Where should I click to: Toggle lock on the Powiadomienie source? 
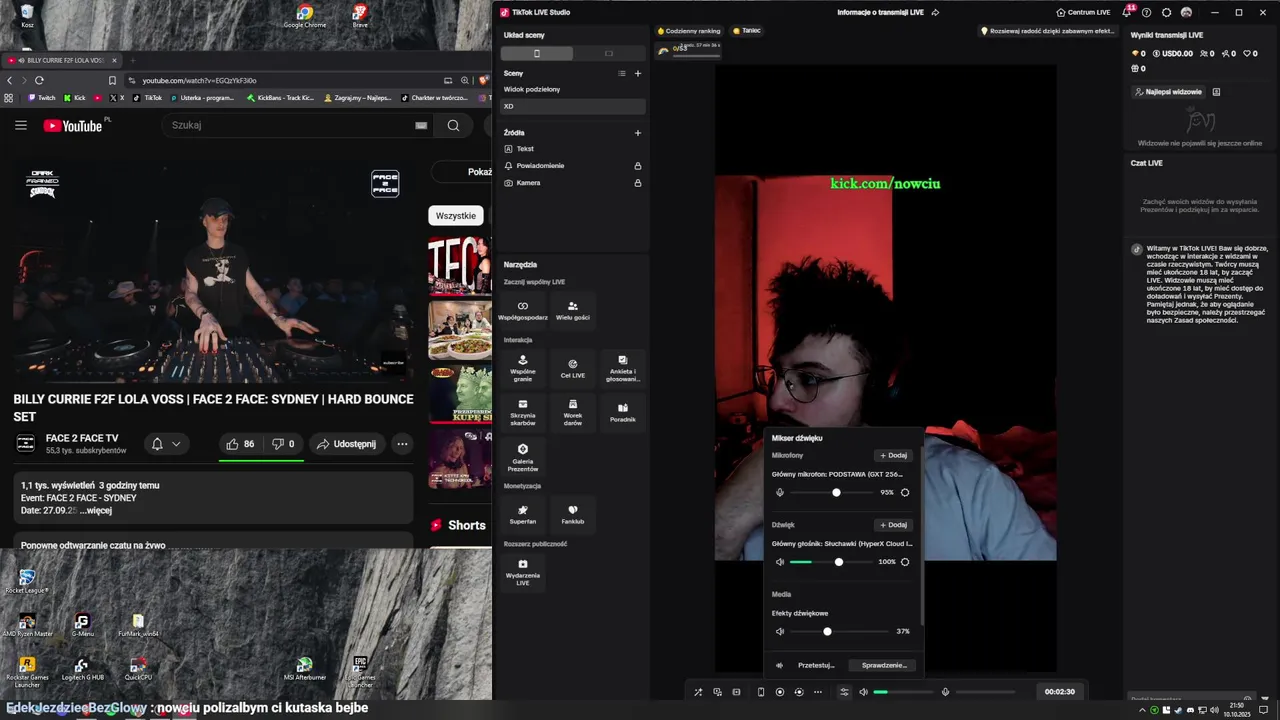click(638, 166)
